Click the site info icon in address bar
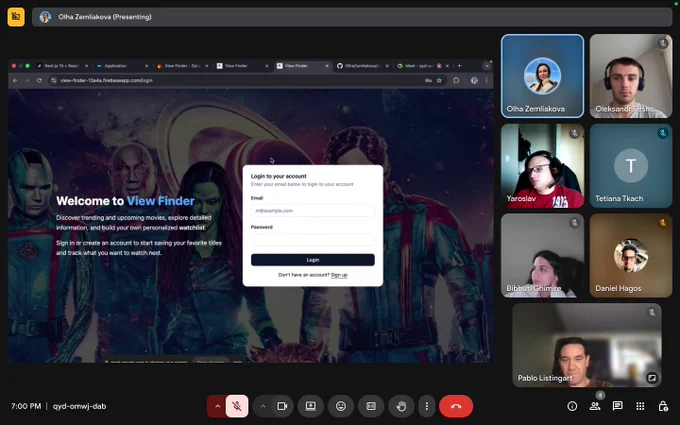Viewport: 680px width, 425px height. (x=54, y=81)
